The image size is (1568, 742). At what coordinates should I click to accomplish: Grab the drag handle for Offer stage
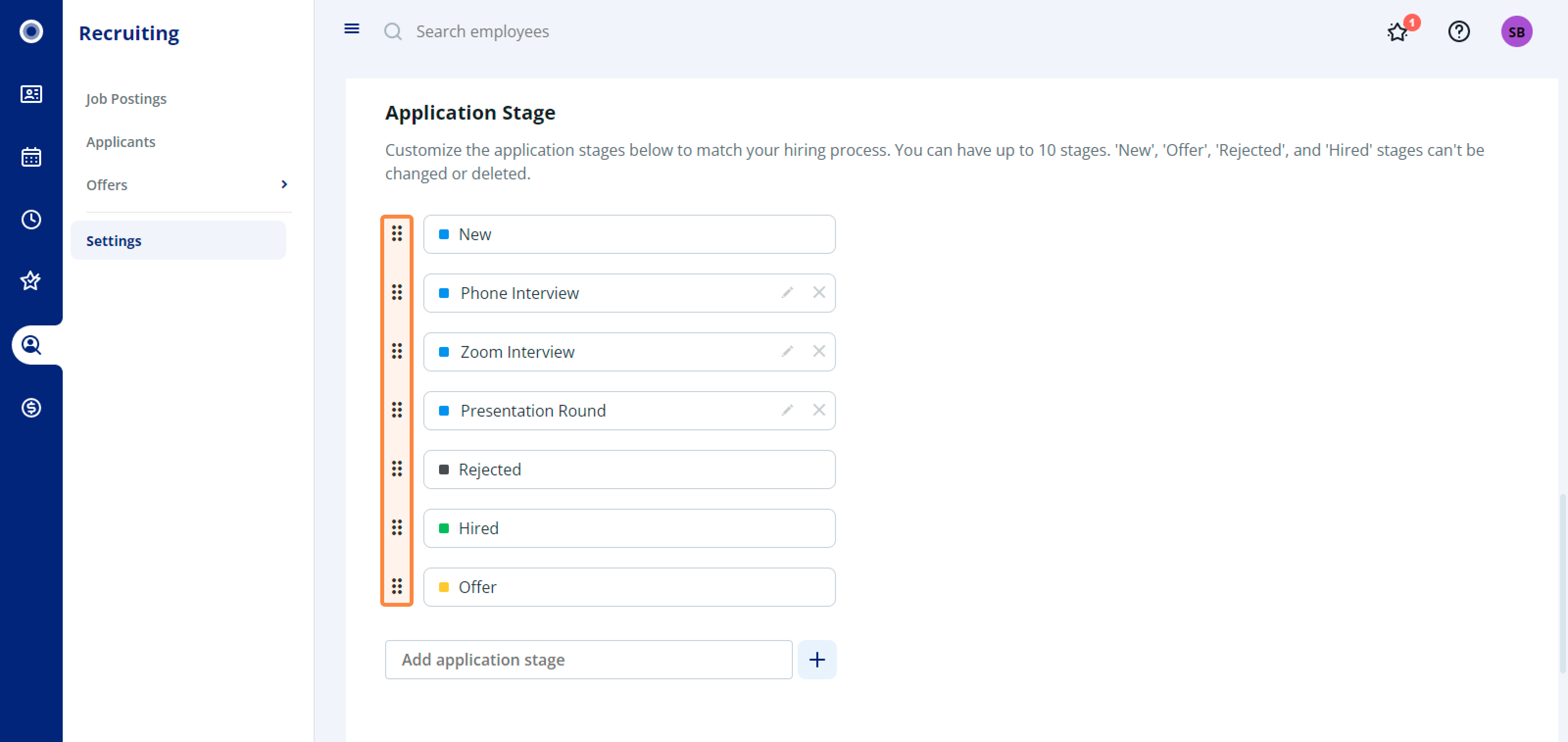[397, 587]
